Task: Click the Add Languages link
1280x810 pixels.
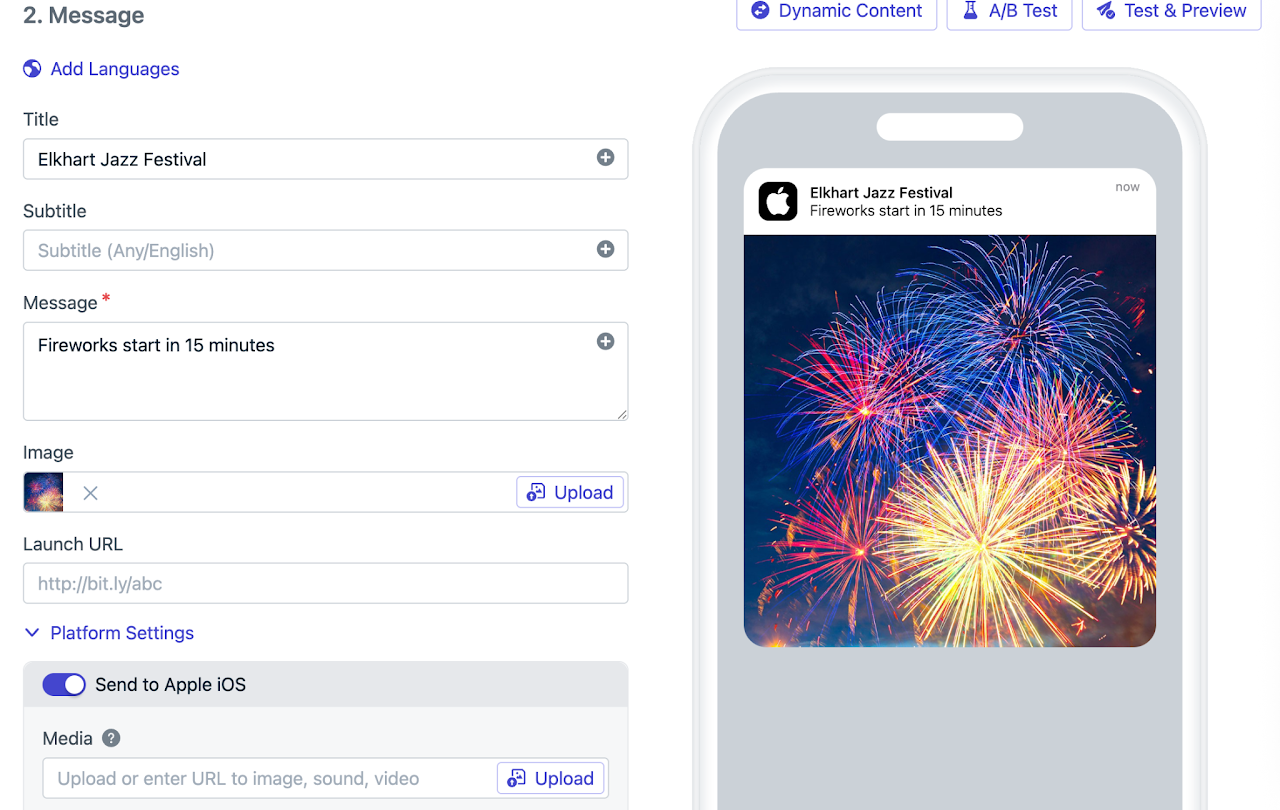Action: click(115, 69)
